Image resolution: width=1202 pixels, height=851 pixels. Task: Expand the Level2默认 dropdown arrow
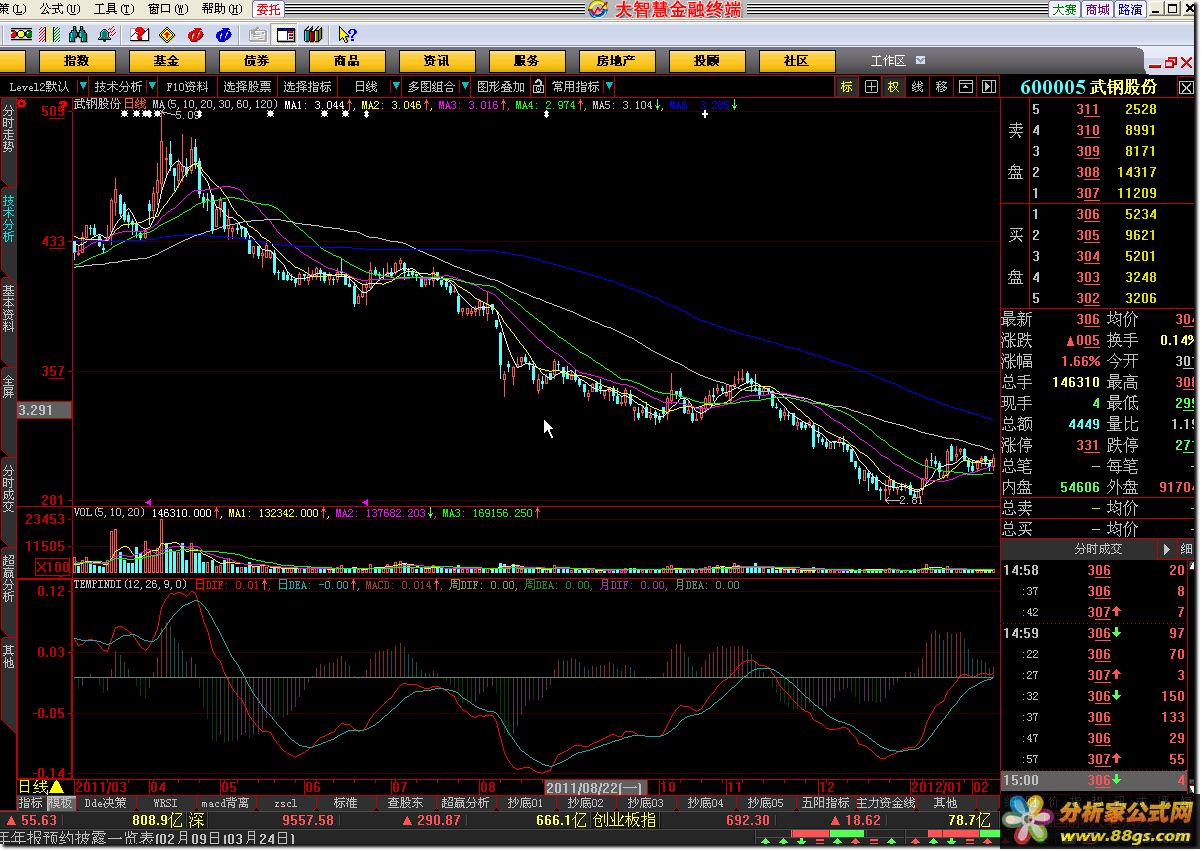(83, 87)
